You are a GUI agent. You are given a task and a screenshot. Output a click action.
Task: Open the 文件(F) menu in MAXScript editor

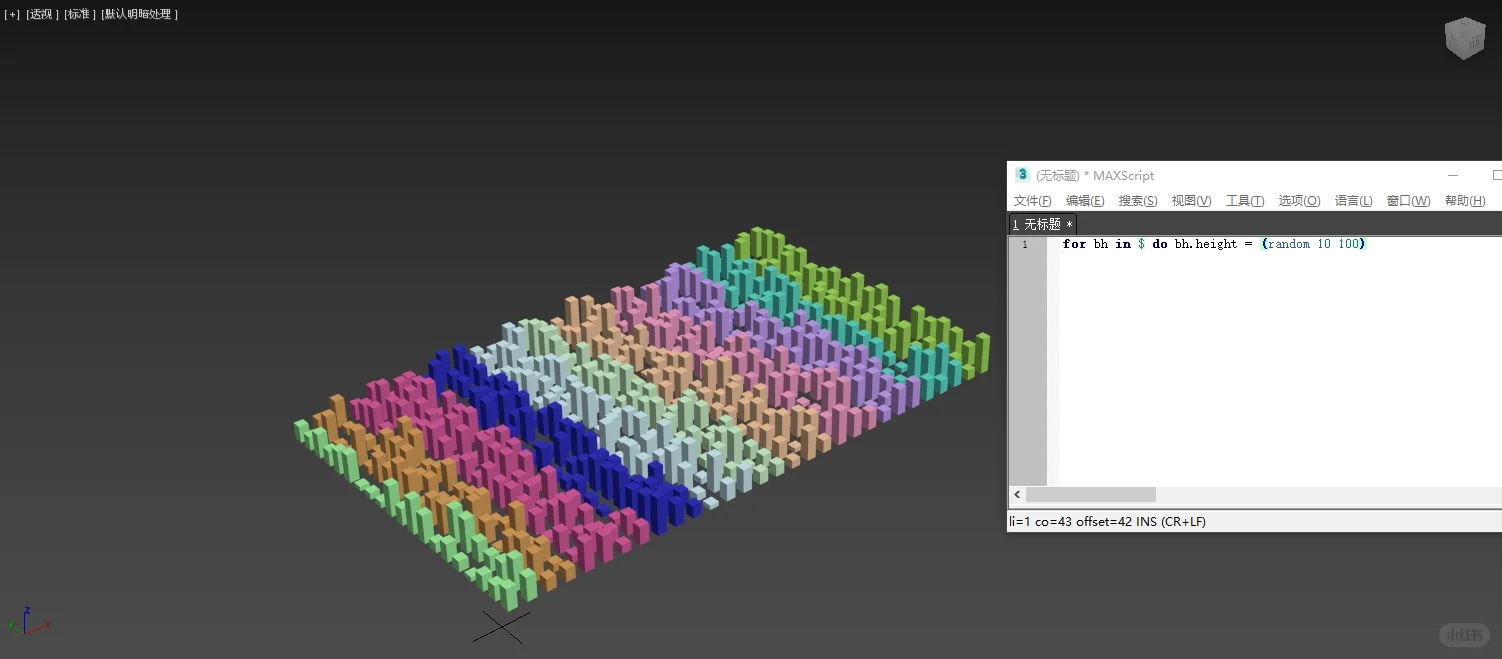coord(1032,200)
